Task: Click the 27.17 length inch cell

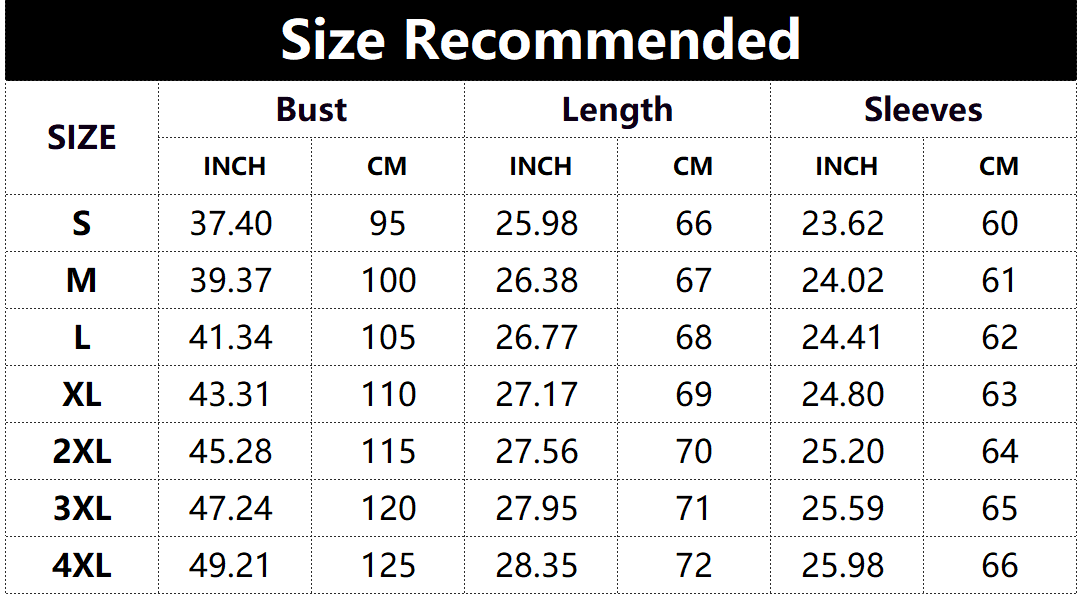Action: [537, 395]
